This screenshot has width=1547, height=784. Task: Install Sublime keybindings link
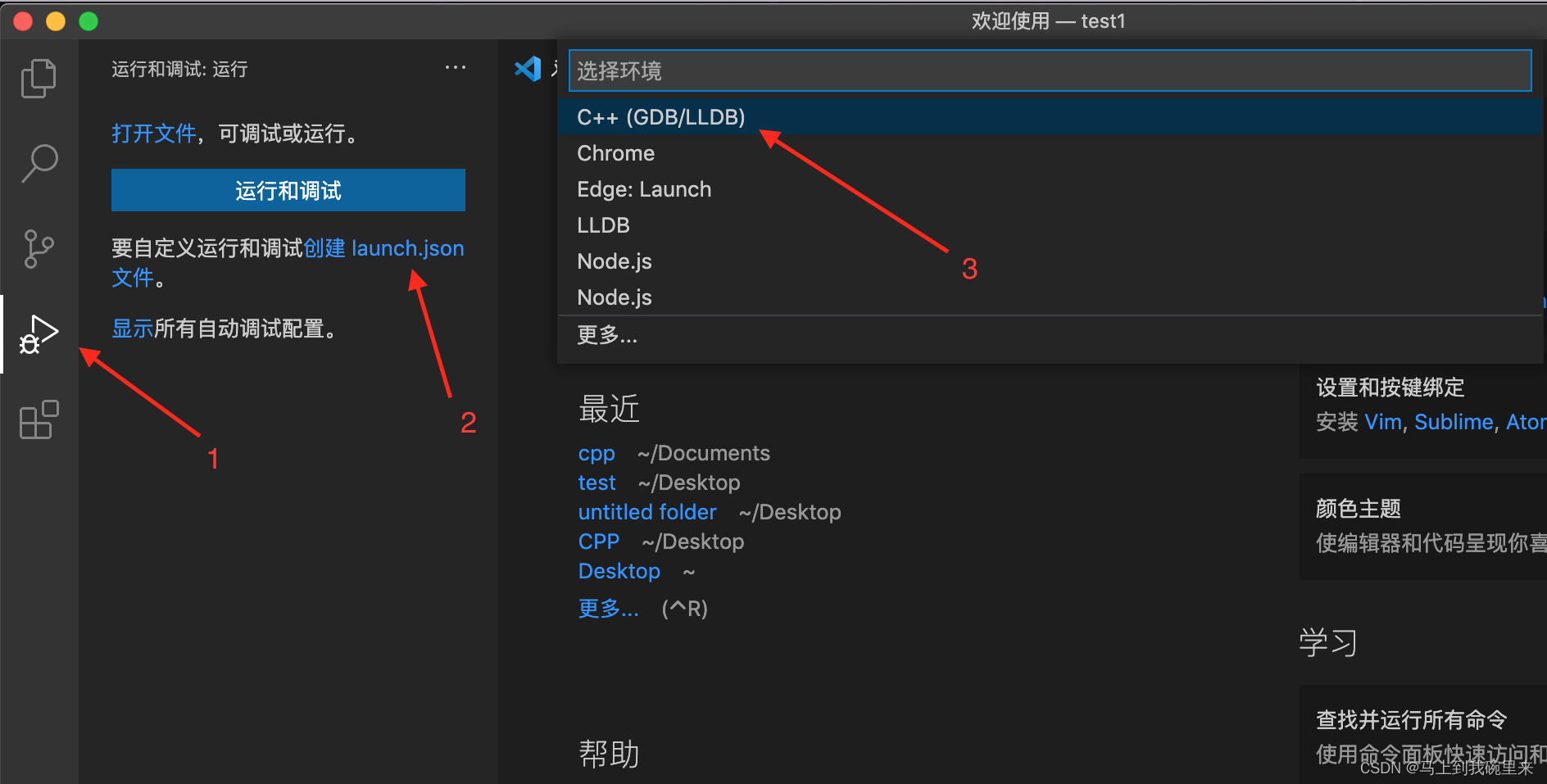1454,422
